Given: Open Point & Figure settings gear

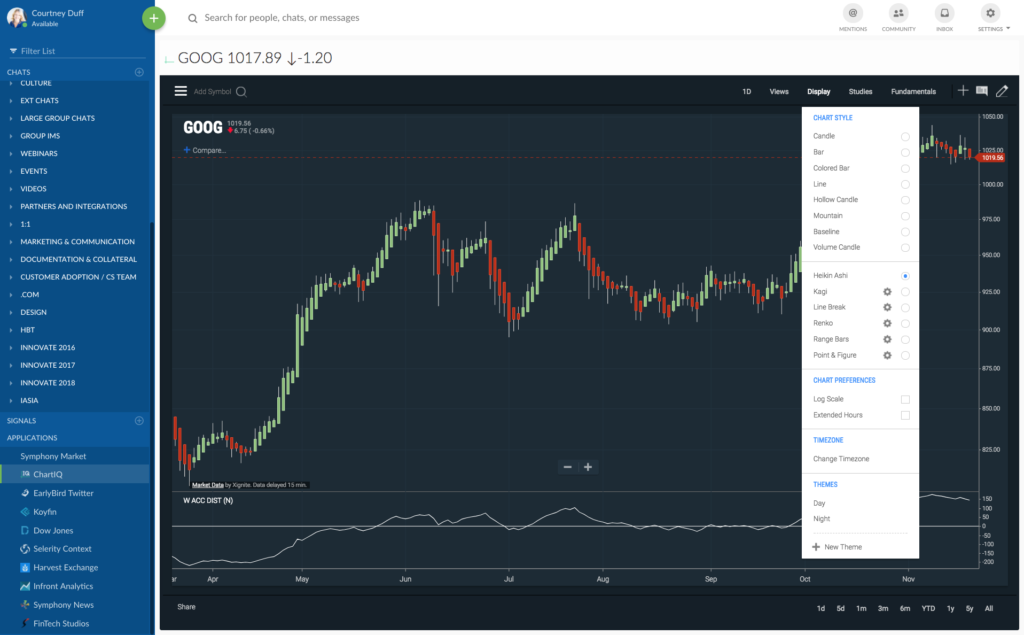Looking at the screenshot, I should pyautogui.click(x=887, y=355).
